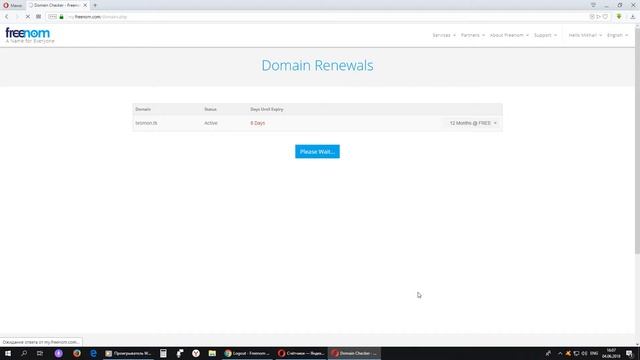The height and width of the screenshot is (360, 640).
Task: Expand the Services menu
Action: click(444, 36)
